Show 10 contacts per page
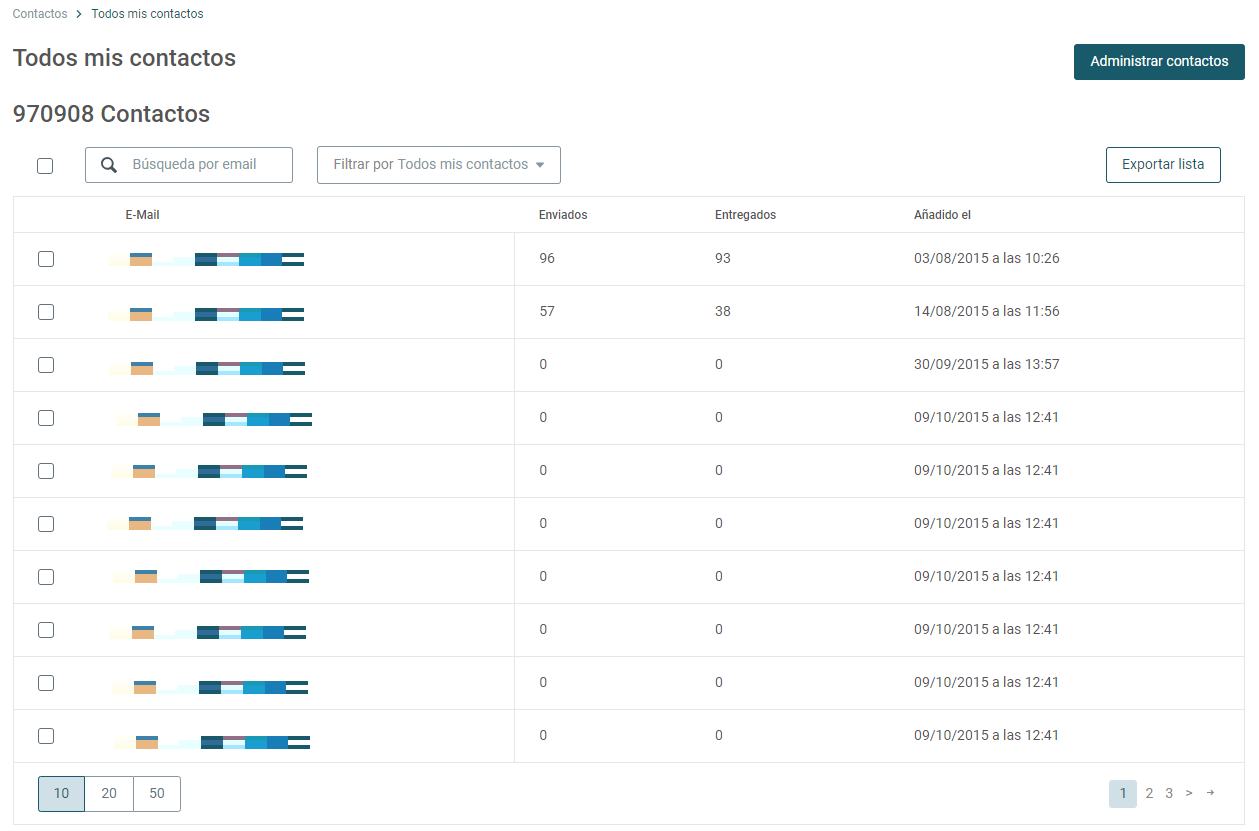The height and width of the screenshot is (831, 1259). point(61,794)
